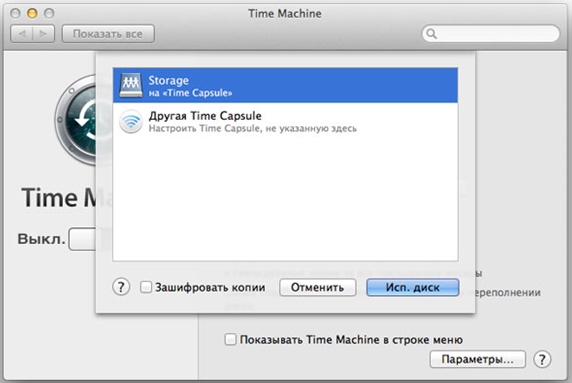572x383 pixels.
Task: Toggle Показывать Time Machine в строке меню
Action: 230,340
